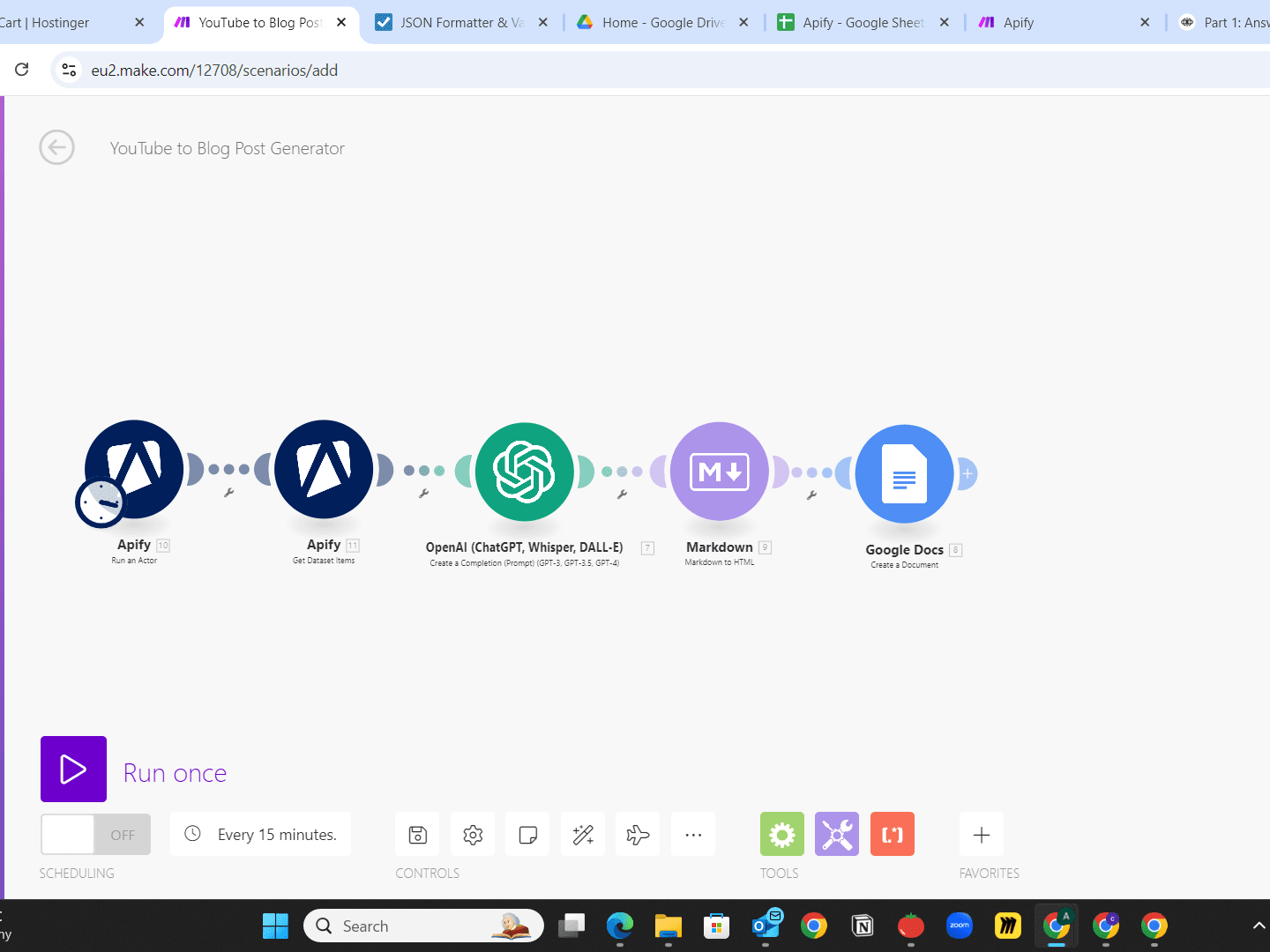Click the module number 8 badge on Google Docs
Image resolution: width=1270 pixels, height=952 pixels.
point(955,550)
